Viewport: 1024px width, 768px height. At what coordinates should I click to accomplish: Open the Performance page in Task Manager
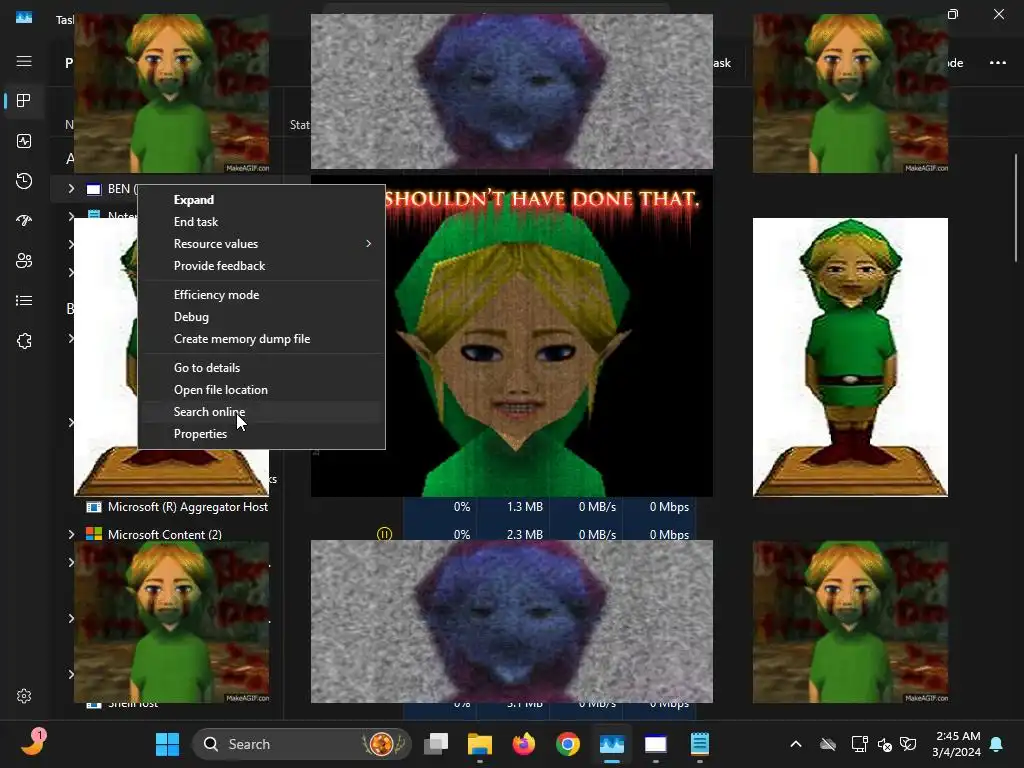click(24, 141)
